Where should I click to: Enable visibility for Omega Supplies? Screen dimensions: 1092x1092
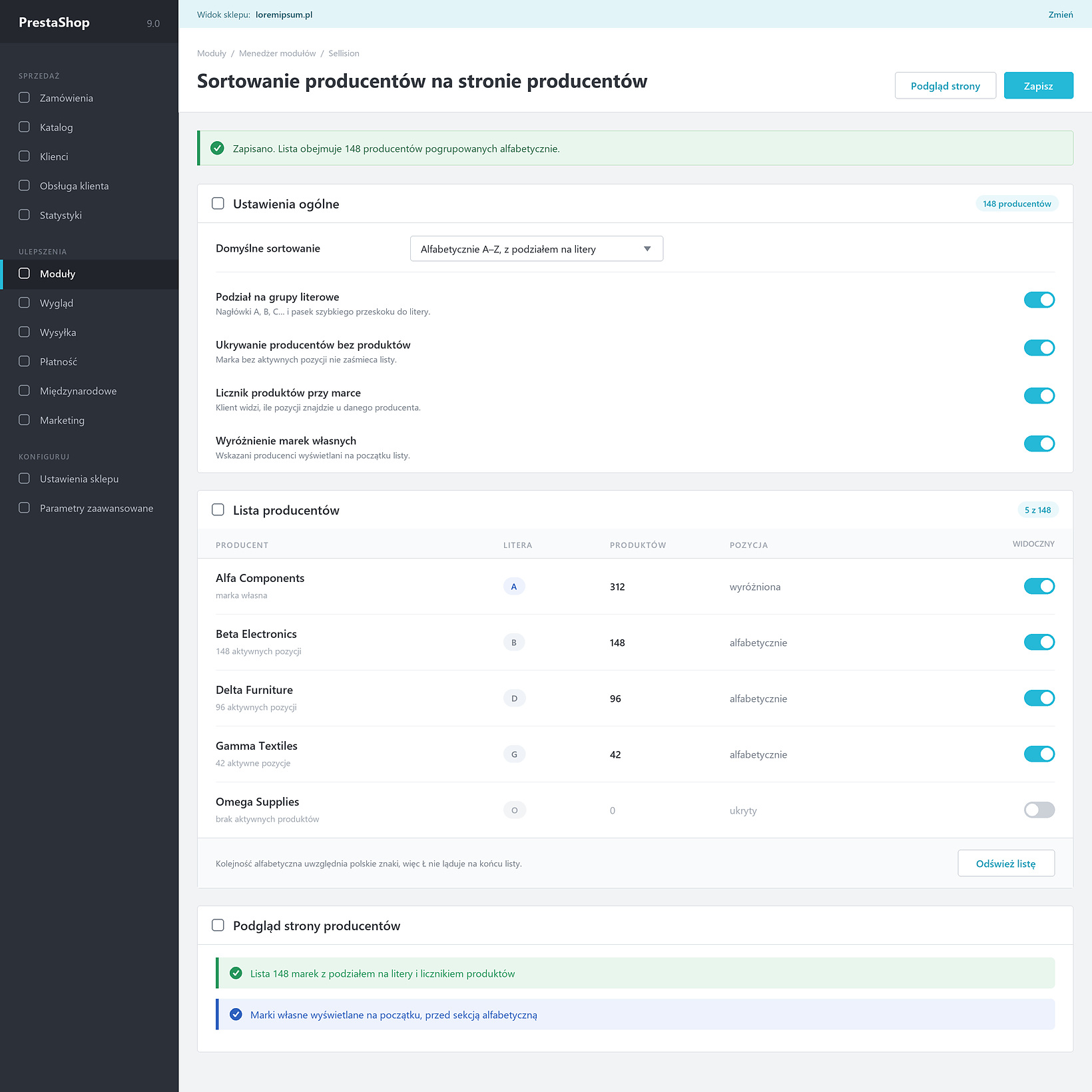(x=1039, y=810)
